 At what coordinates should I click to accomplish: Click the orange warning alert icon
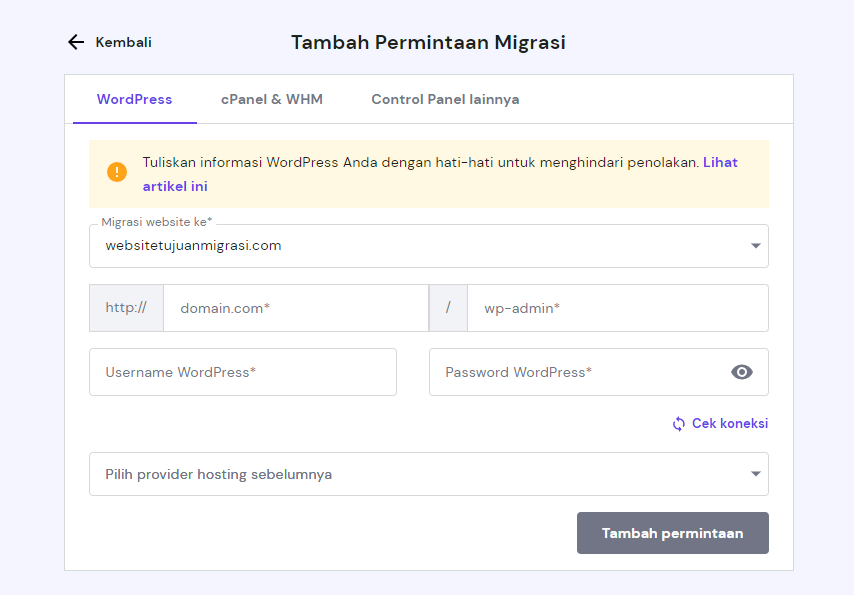pos(118,172)
